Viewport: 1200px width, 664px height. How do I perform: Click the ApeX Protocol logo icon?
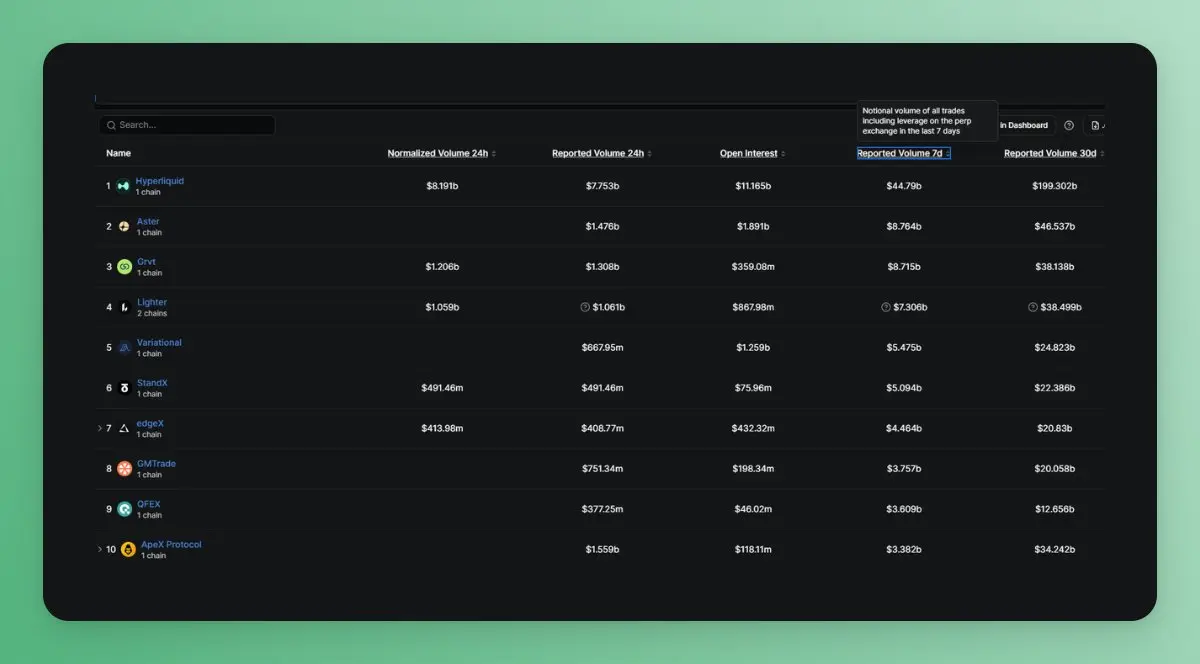tap(128, 549)
